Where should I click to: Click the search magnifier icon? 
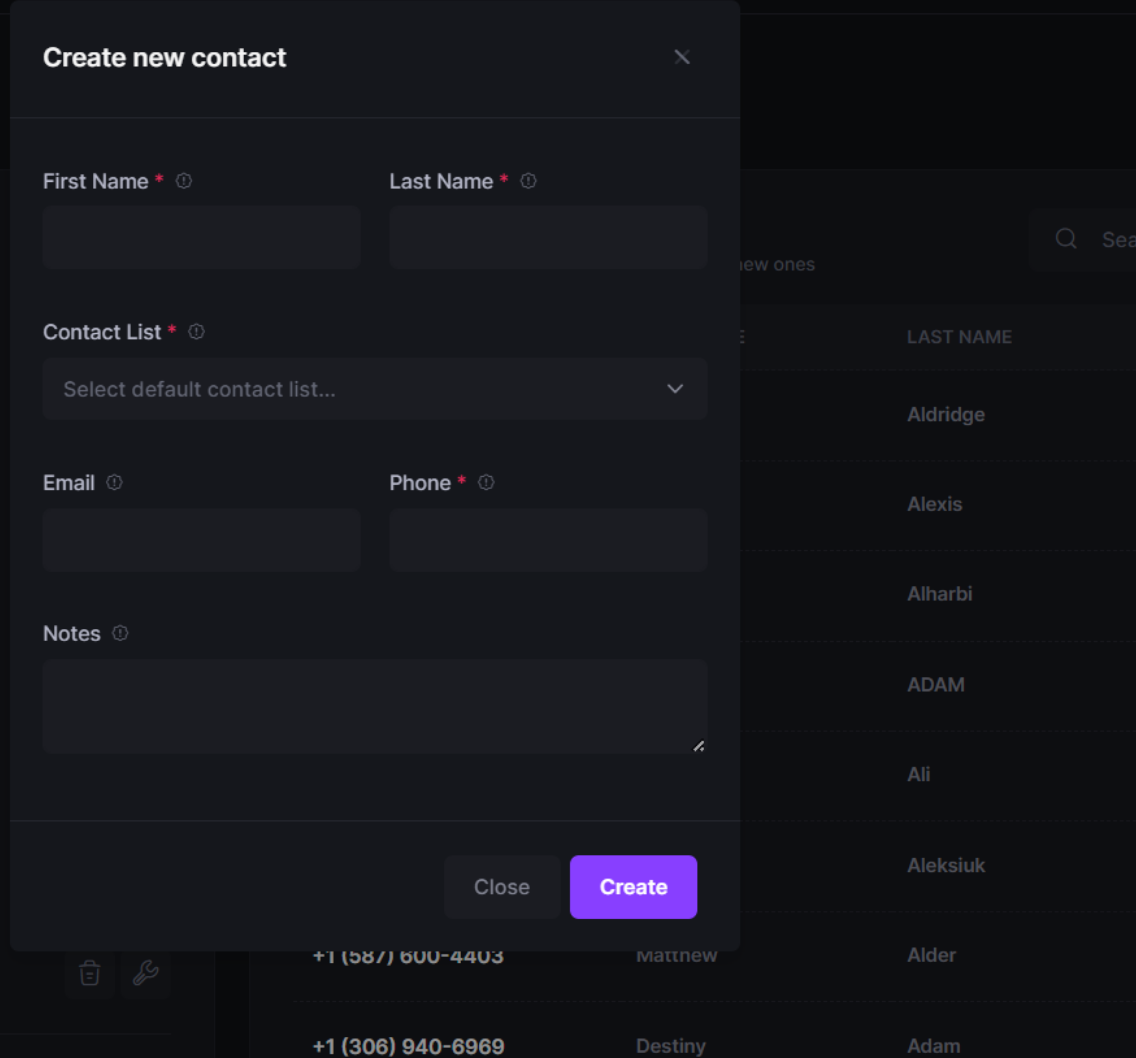coord(1066,239)
